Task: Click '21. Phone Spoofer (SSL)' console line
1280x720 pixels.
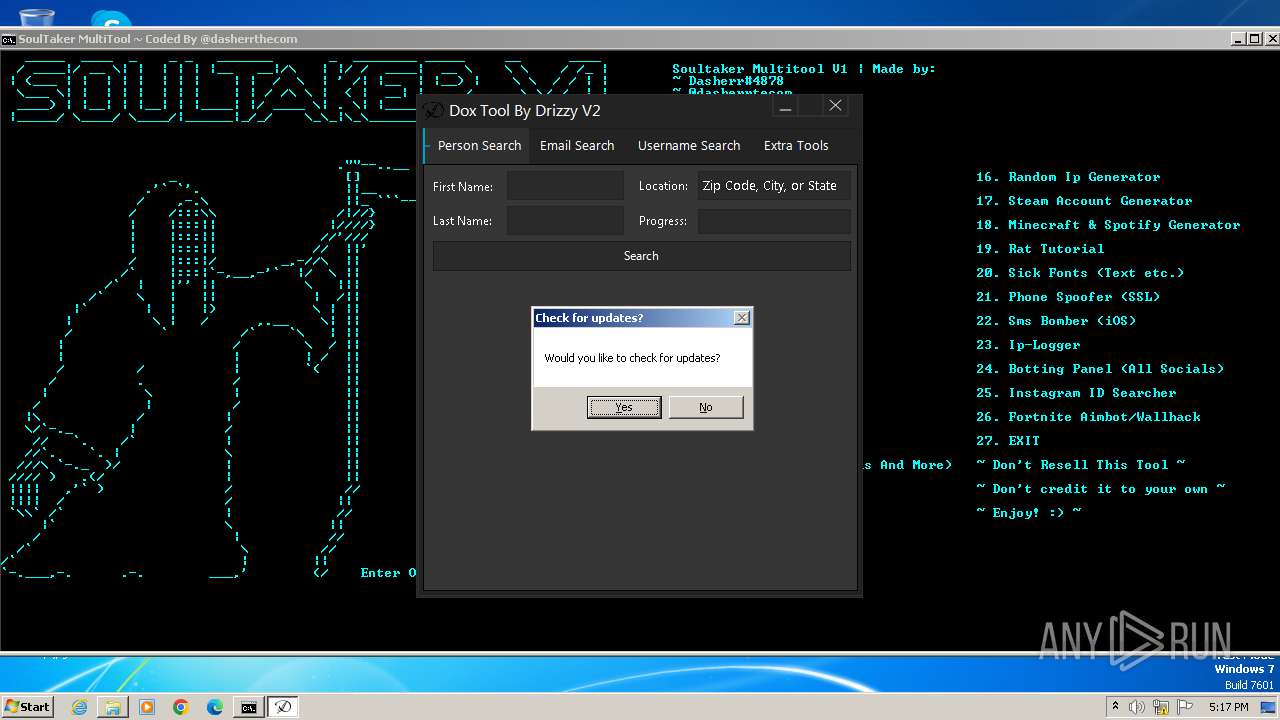Action: (x=1068, y=297)
